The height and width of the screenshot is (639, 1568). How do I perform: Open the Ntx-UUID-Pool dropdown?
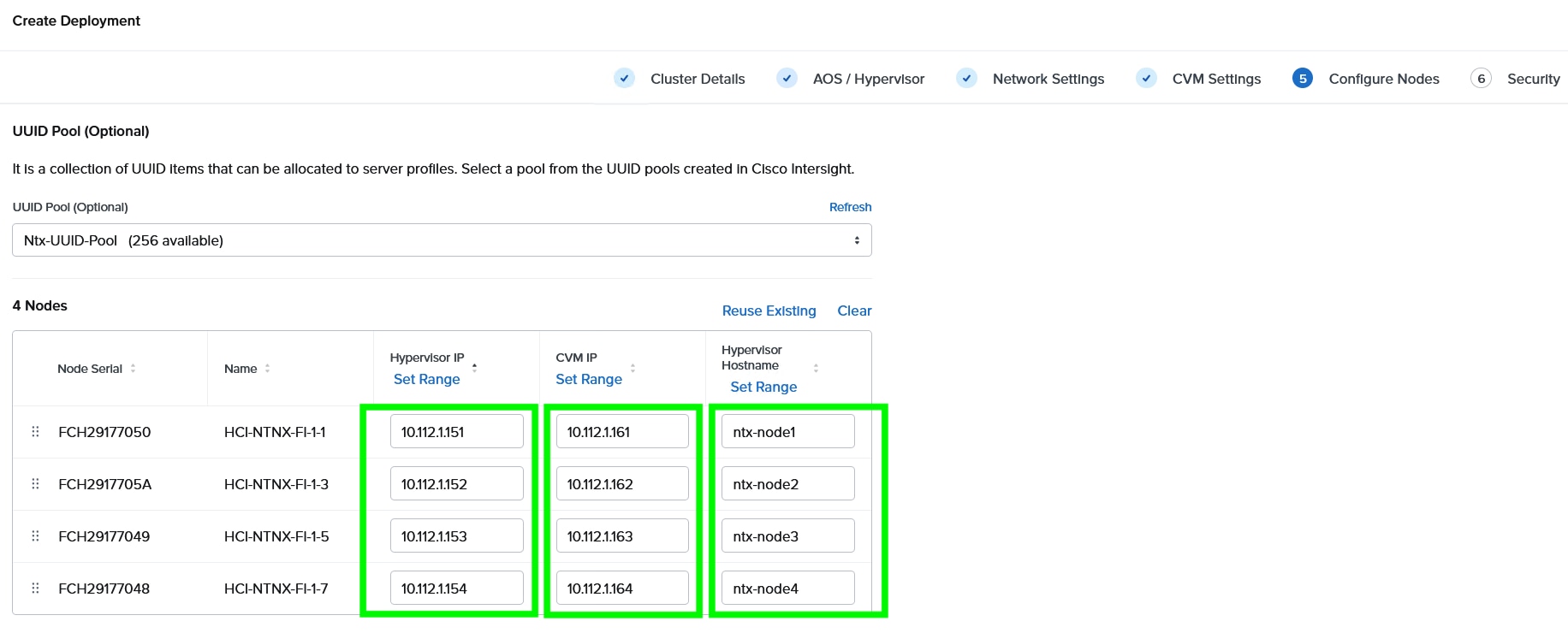point(442,240)
